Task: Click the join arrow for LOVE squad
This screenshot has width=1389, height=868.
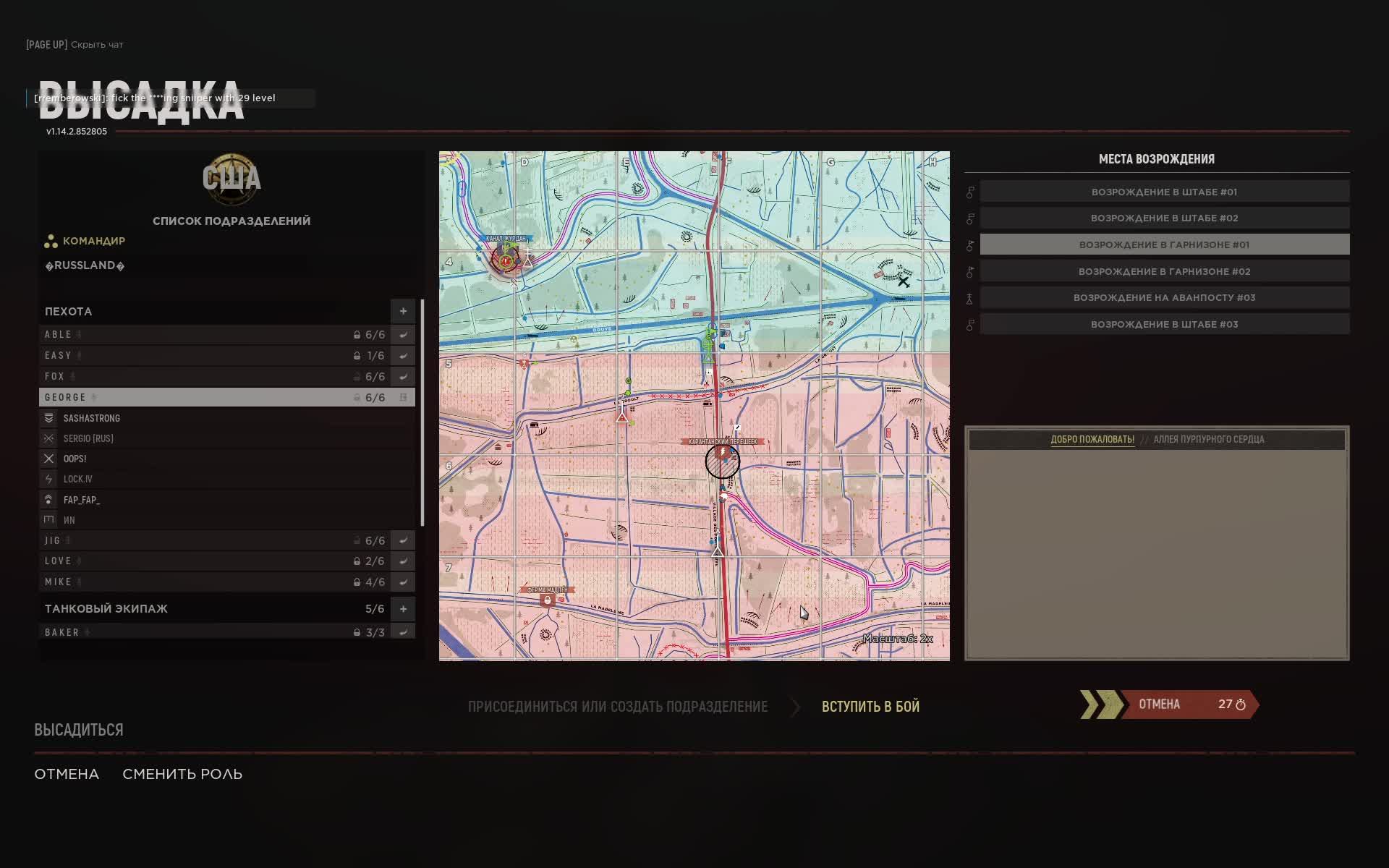Action: coord(403,561)
